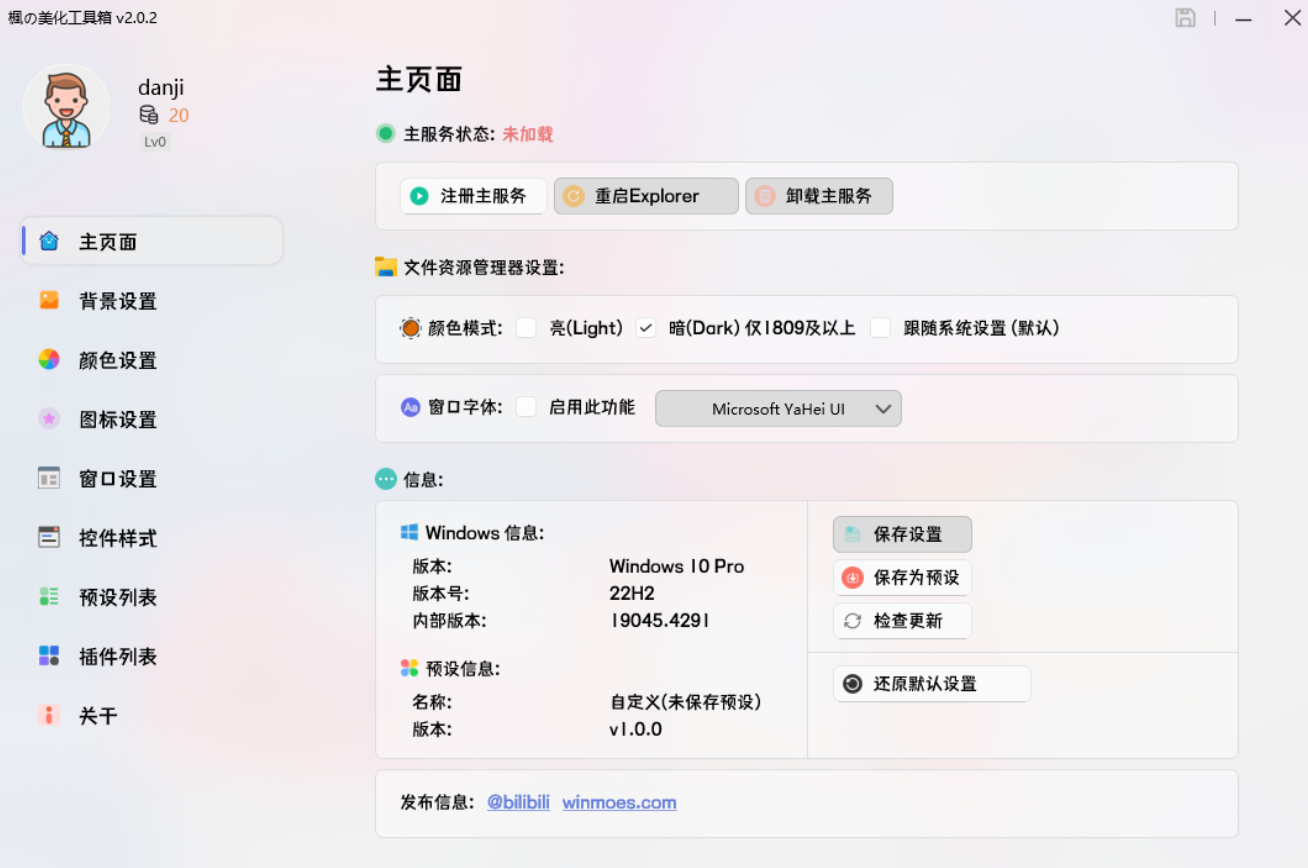
Task: Enable 启用此功能 for window font
Action: tap(526, 407)
